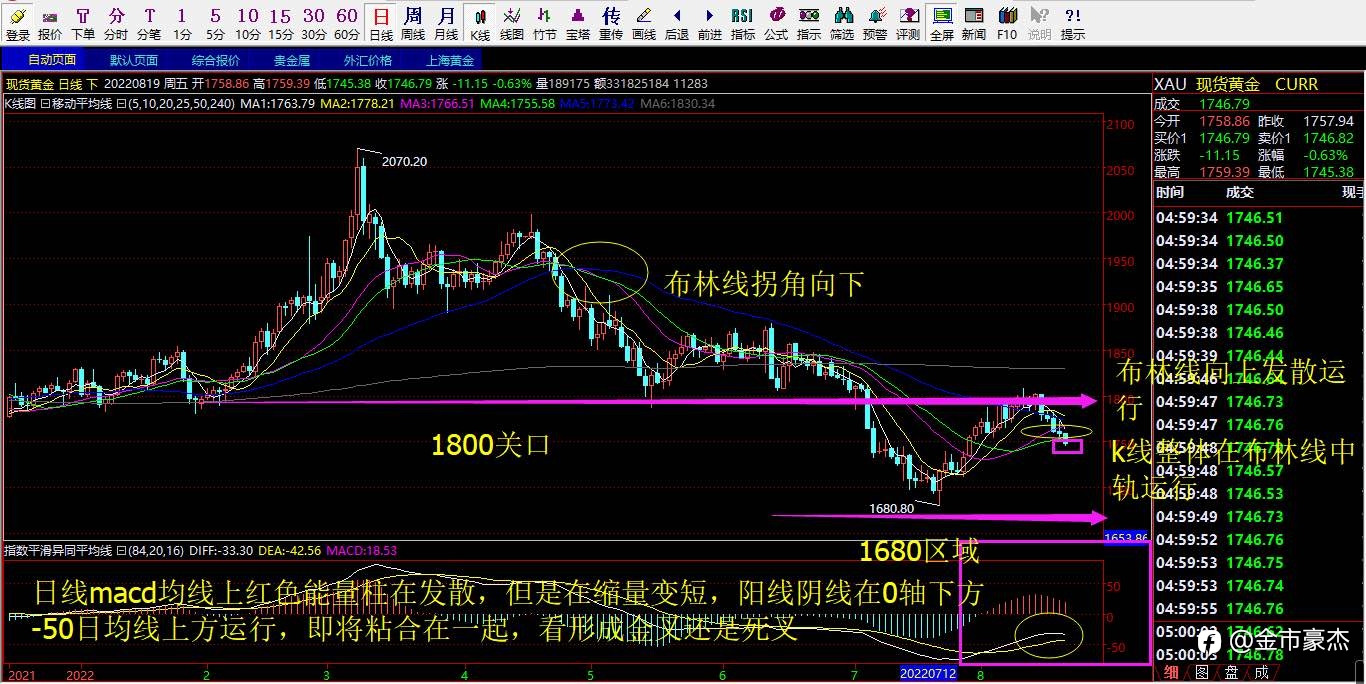Click the 现货黄金 日线 chart title

pyautogui.click(x=52, y=85)
